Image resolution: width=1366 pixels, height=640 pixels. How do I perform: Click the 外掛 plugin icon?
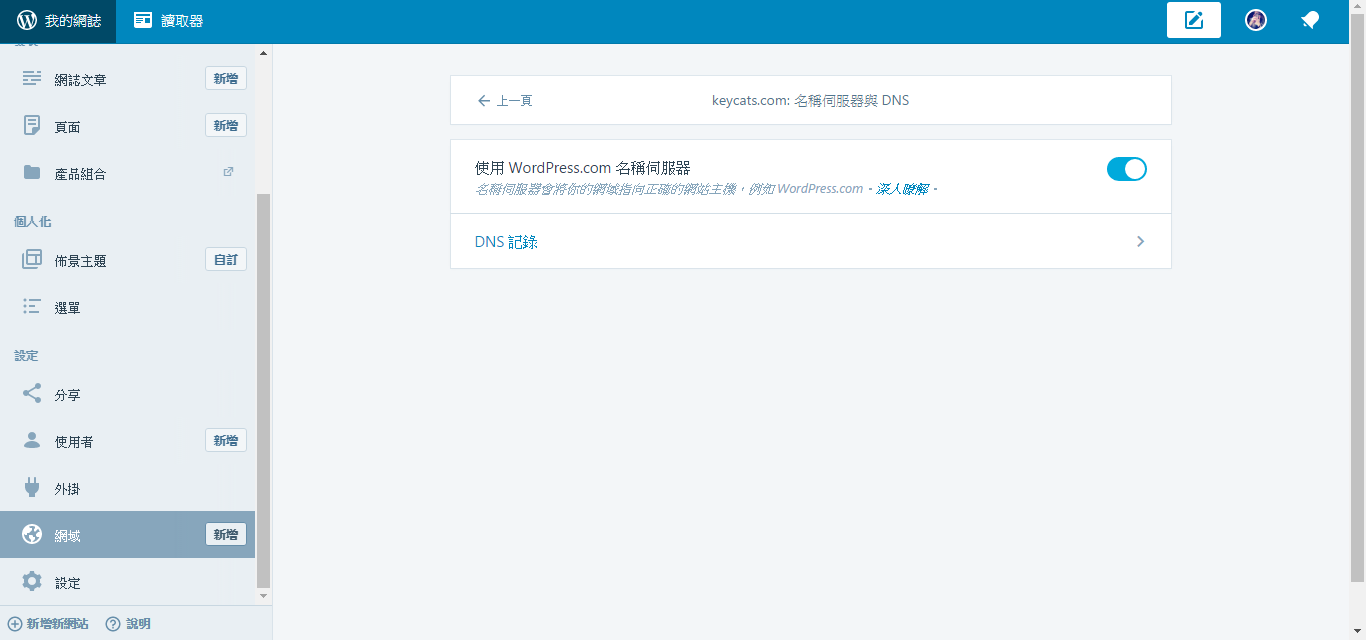[x=32, y=488]
